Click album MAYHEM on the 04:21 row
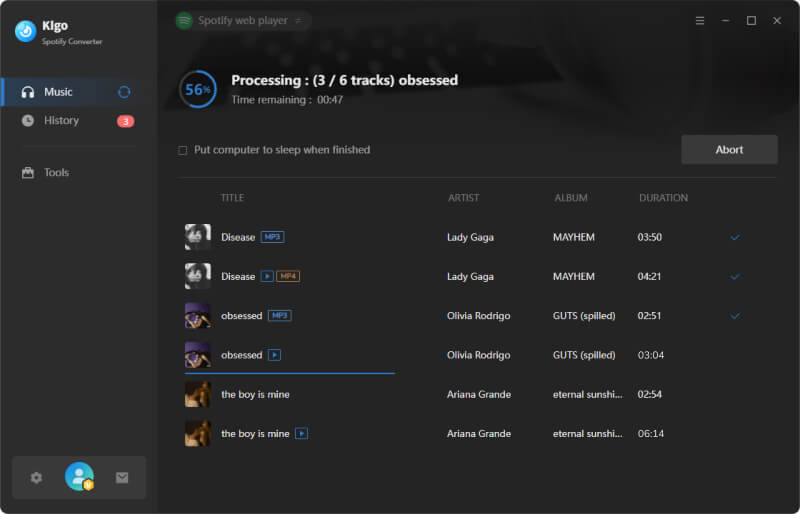This screenshot has height=514, width=800. [x=573, y=276]
